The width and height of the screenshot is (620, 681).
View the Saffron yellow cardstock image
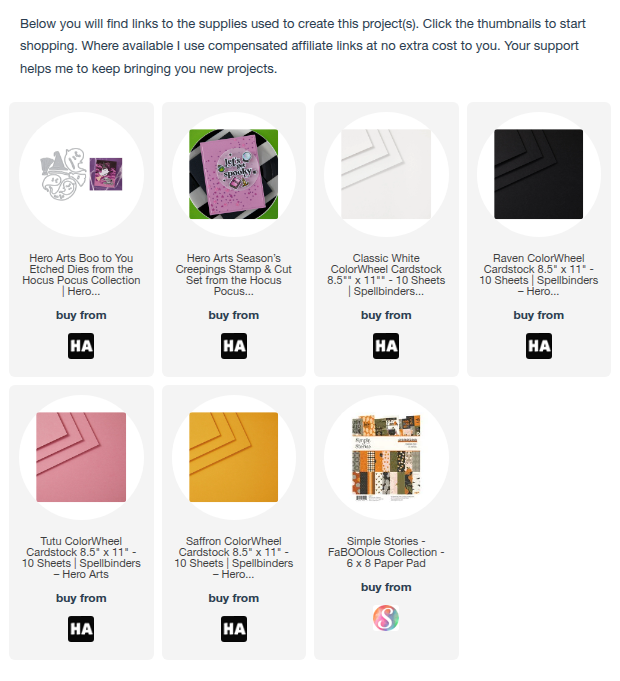tap(234, 457)
